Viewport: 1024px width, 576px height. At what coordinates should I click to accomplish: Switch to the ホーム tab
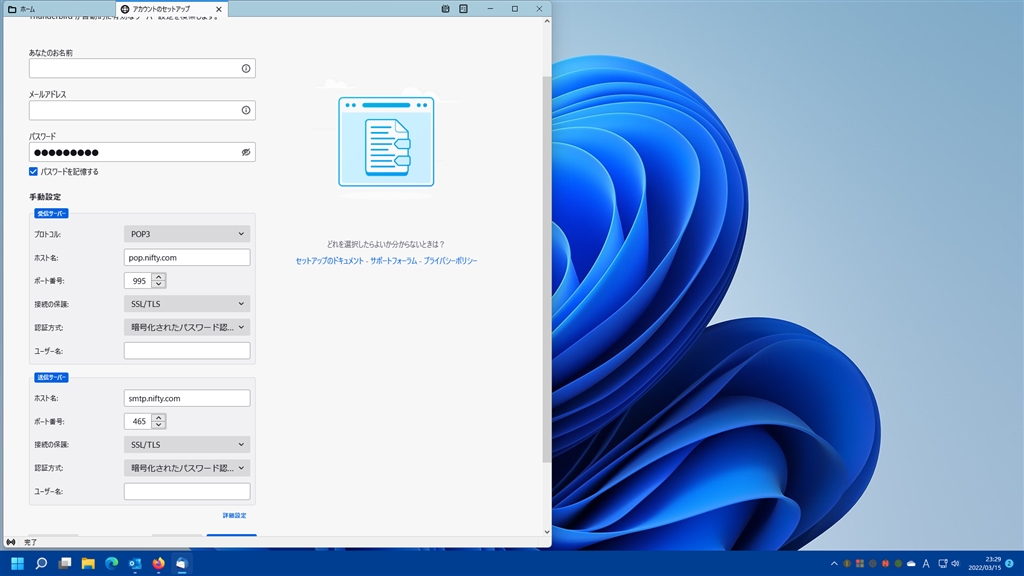tap(28, 8)
